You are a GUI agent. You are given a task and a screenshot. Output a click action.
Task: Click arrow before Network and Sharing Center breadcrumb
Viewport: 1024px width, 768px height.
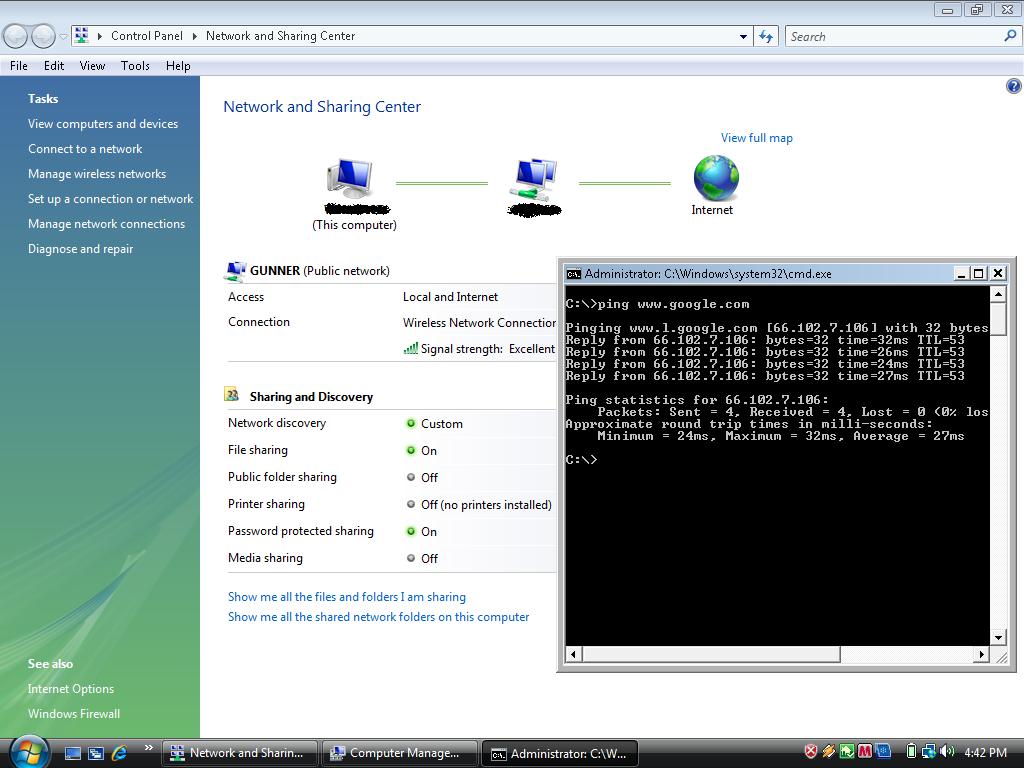(x=195, y=36)
